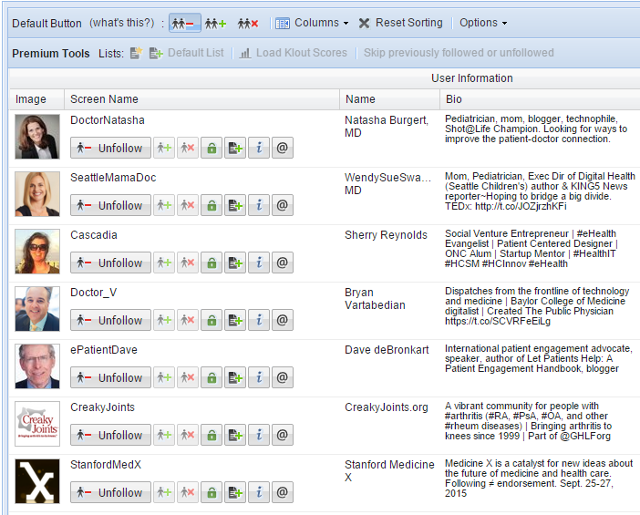The image size is (640, 515).
Task: Click the @ mention icon for ePatientDave
Action: pos(283,378)
